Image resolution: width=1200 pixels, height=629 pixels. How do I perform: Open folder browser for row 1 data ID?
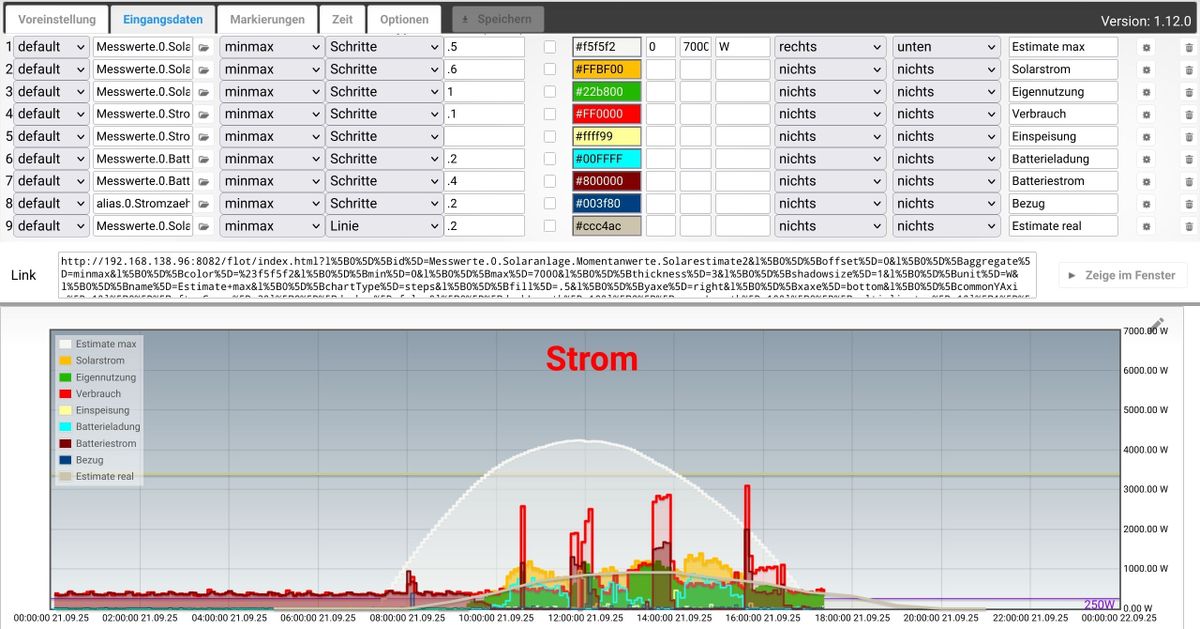pyautogui.click(x=204, y=47)
